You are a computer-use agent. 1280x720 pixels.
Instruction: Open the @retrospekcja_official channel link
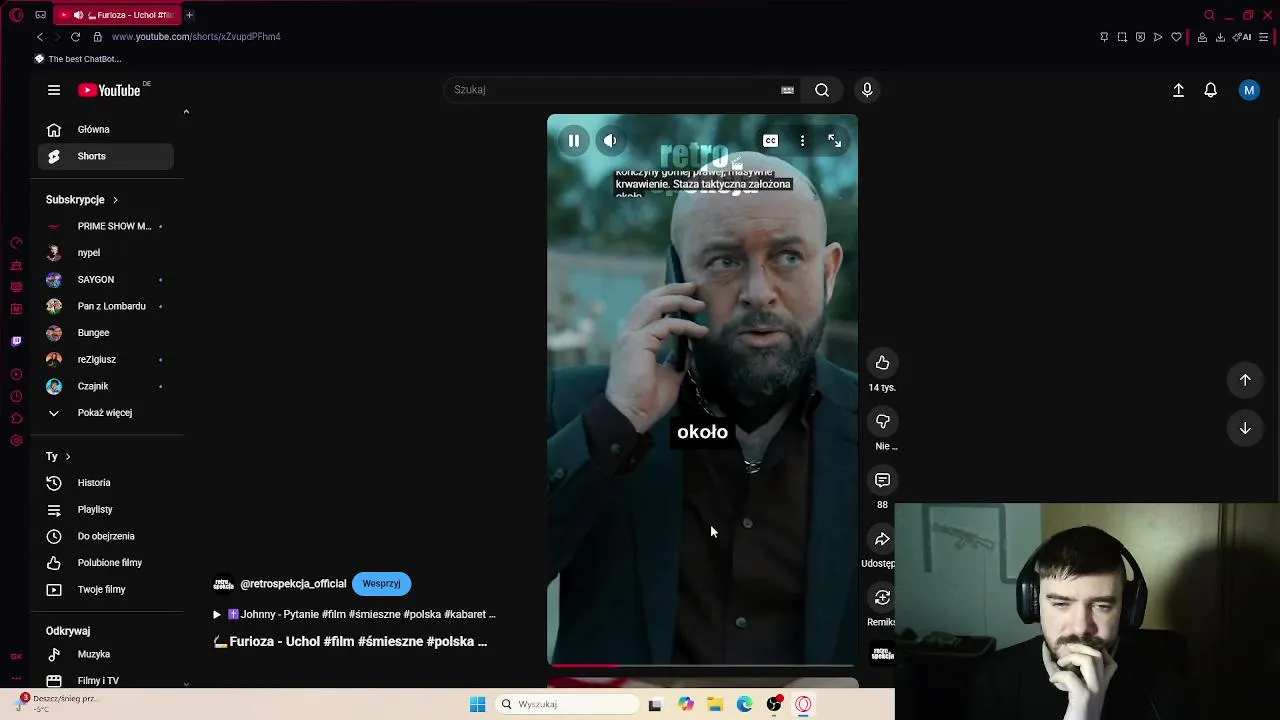tap(293, 584)
